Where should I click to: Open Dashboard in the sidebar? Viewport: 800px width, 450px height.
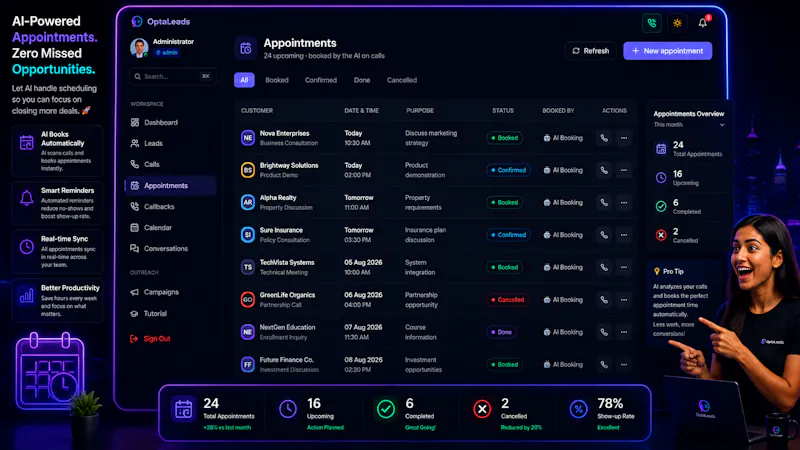tap(170, 122)
